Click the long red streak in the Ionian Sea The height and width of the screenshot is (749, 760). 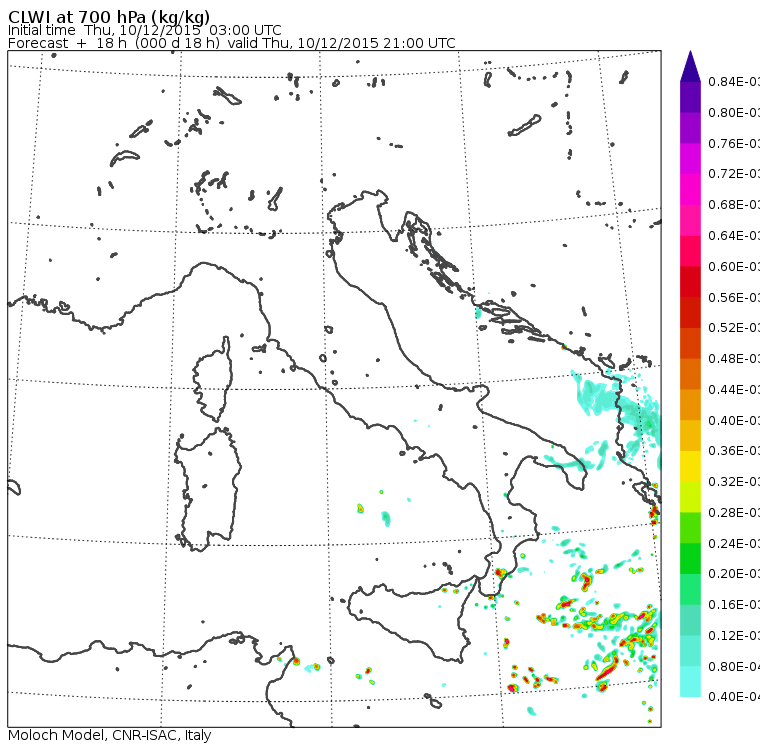tap(607, 668)
